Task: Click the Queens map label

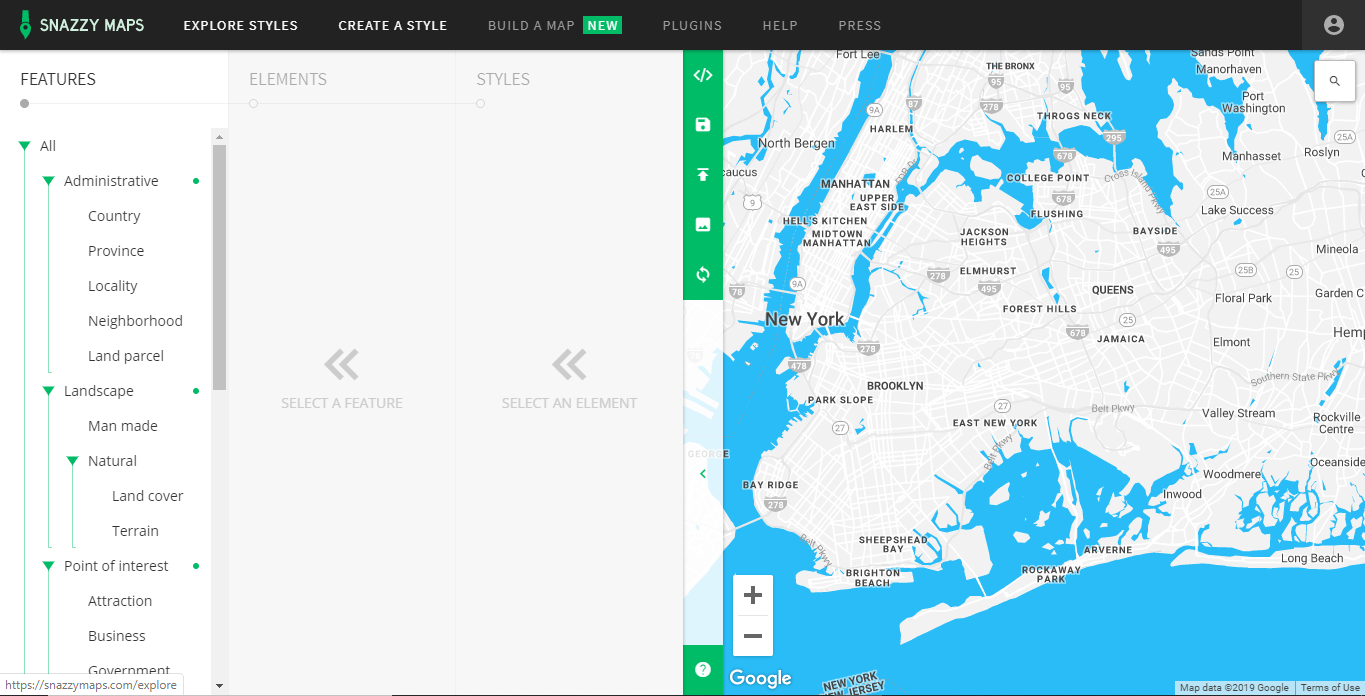Action: pyautogui.click(x=1112, y=290)
